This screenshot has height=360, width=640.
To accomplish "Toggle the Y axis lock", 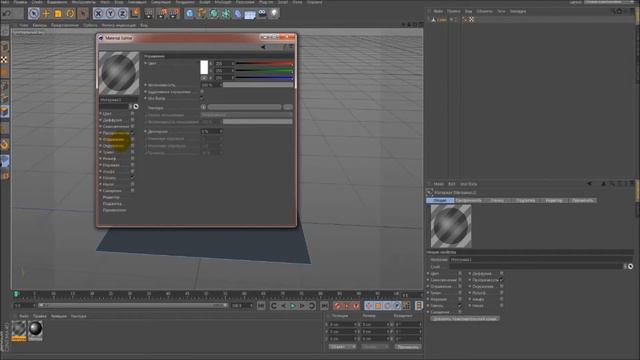I will click(111, 13).
